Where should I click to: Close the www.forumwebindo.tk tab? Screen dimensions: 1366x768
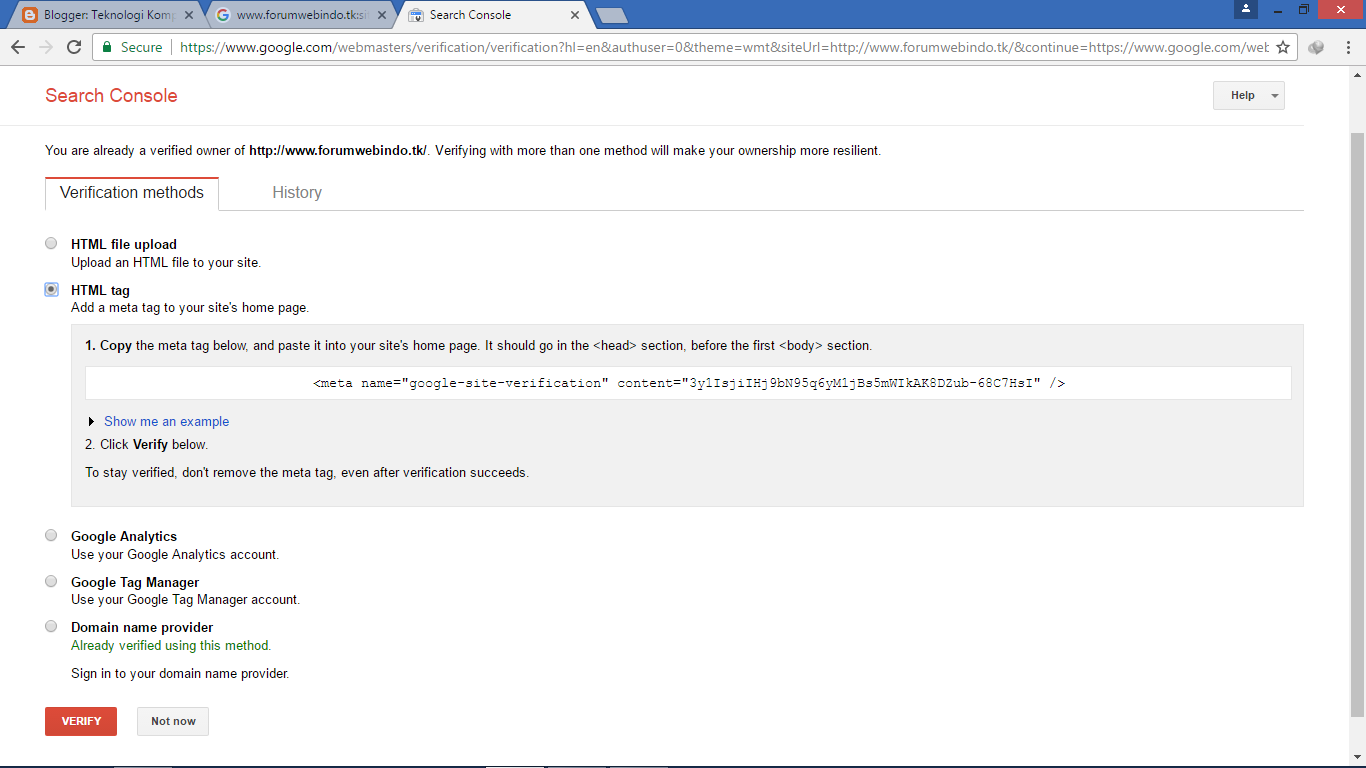click(x=381, y=15)
